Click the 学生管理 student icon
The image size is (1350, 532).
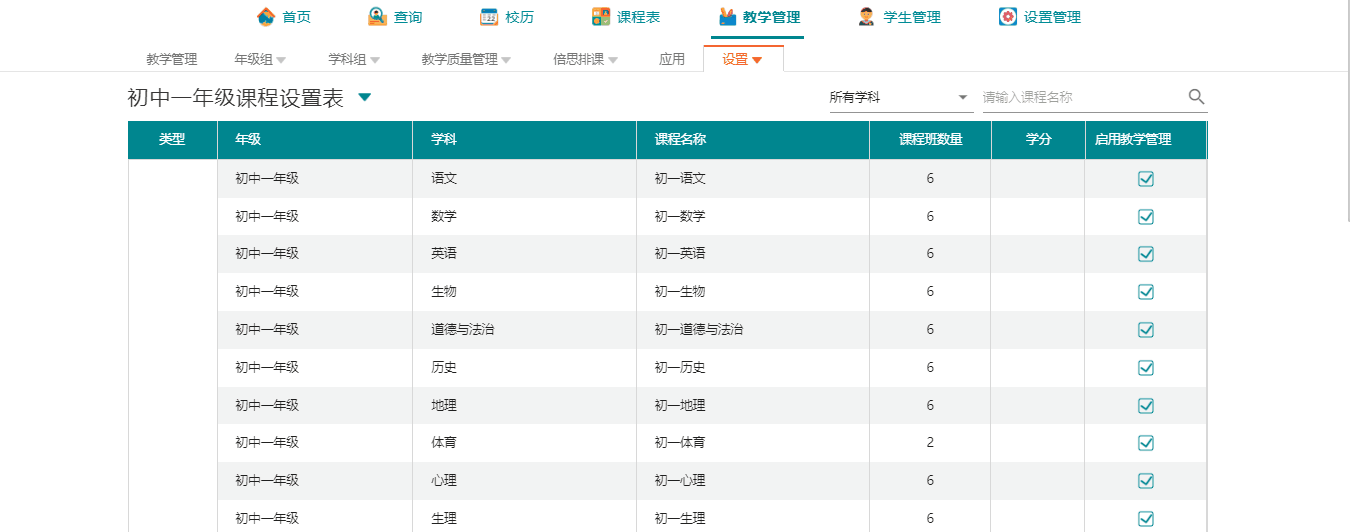tap(867, 17)
